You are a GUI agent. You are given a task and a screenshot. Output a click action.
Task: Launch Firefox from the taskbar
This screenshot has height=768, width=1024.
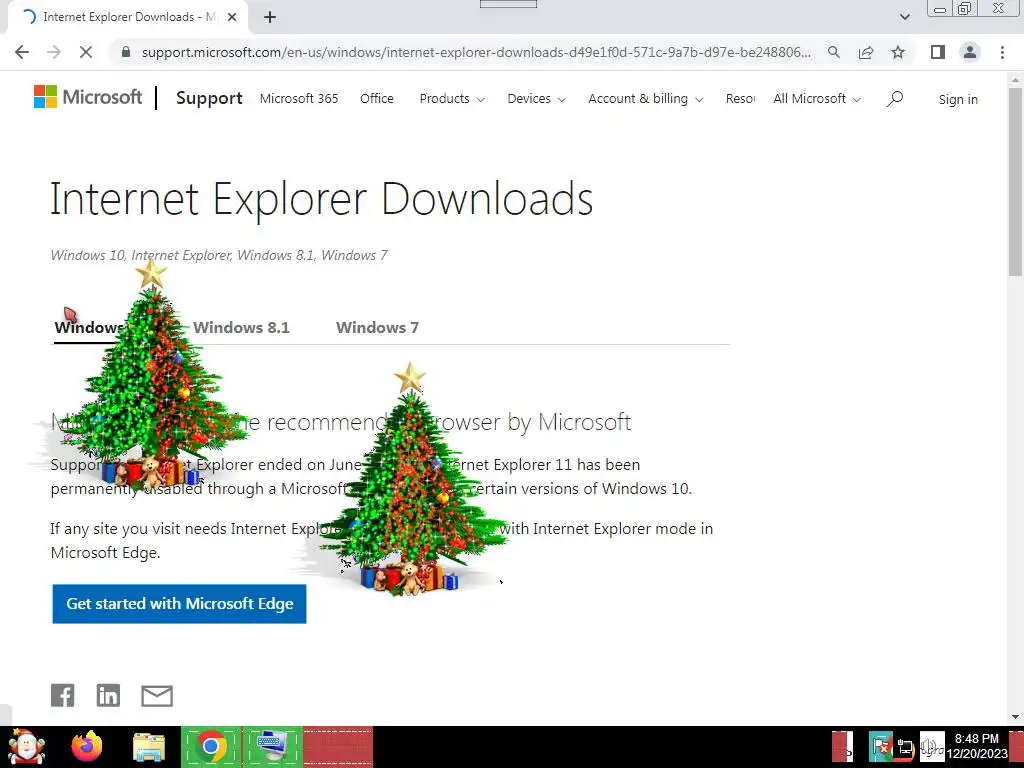pyautogui.click(x=87, y=746)
